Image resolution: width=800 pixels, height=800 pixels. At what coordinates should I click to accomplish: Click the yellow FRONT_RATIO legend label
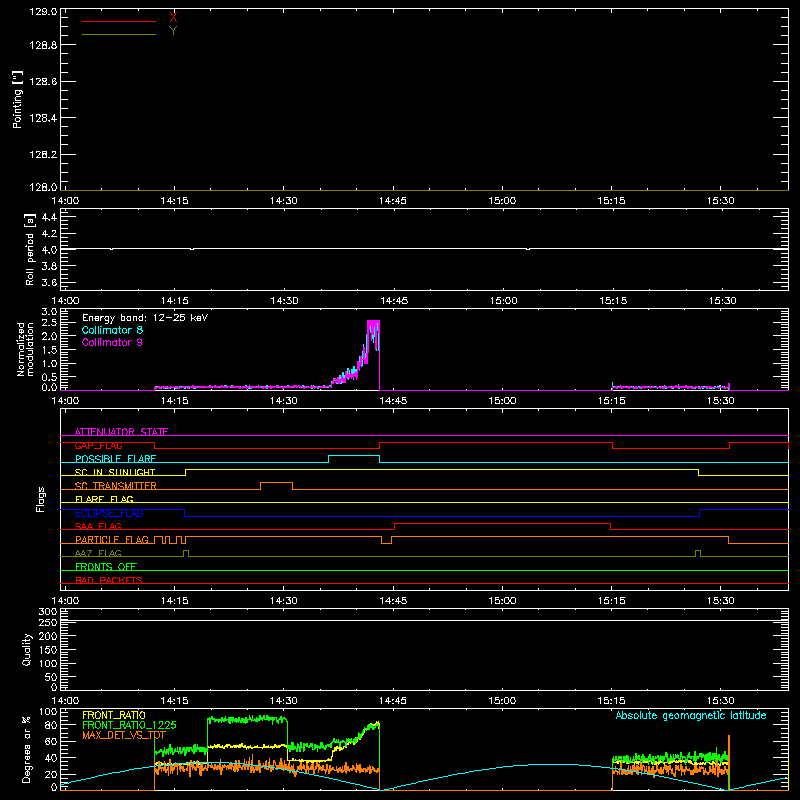[114, 715]
